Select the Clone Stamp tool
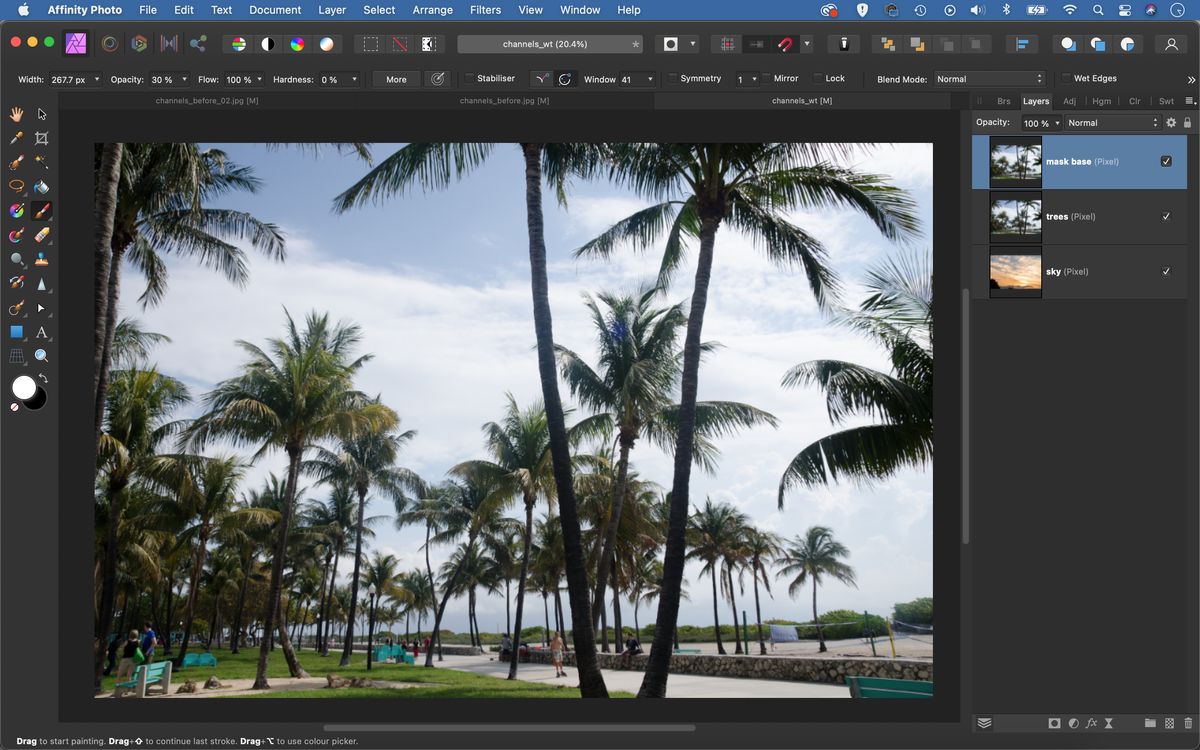 coord(41,258)
